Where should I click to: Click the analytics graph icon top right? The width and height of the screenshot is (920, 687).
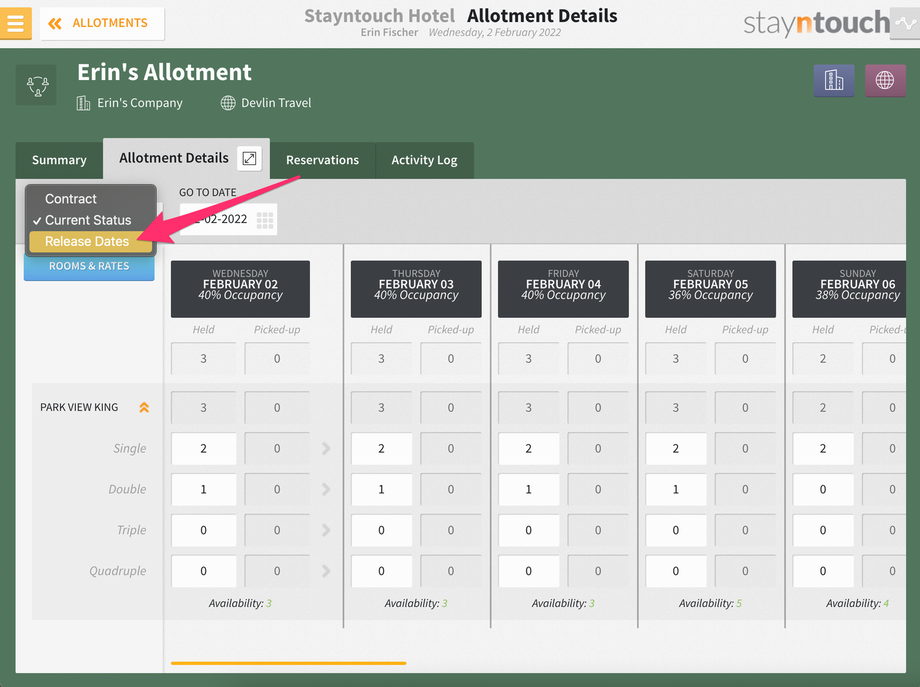click(906, 23)
